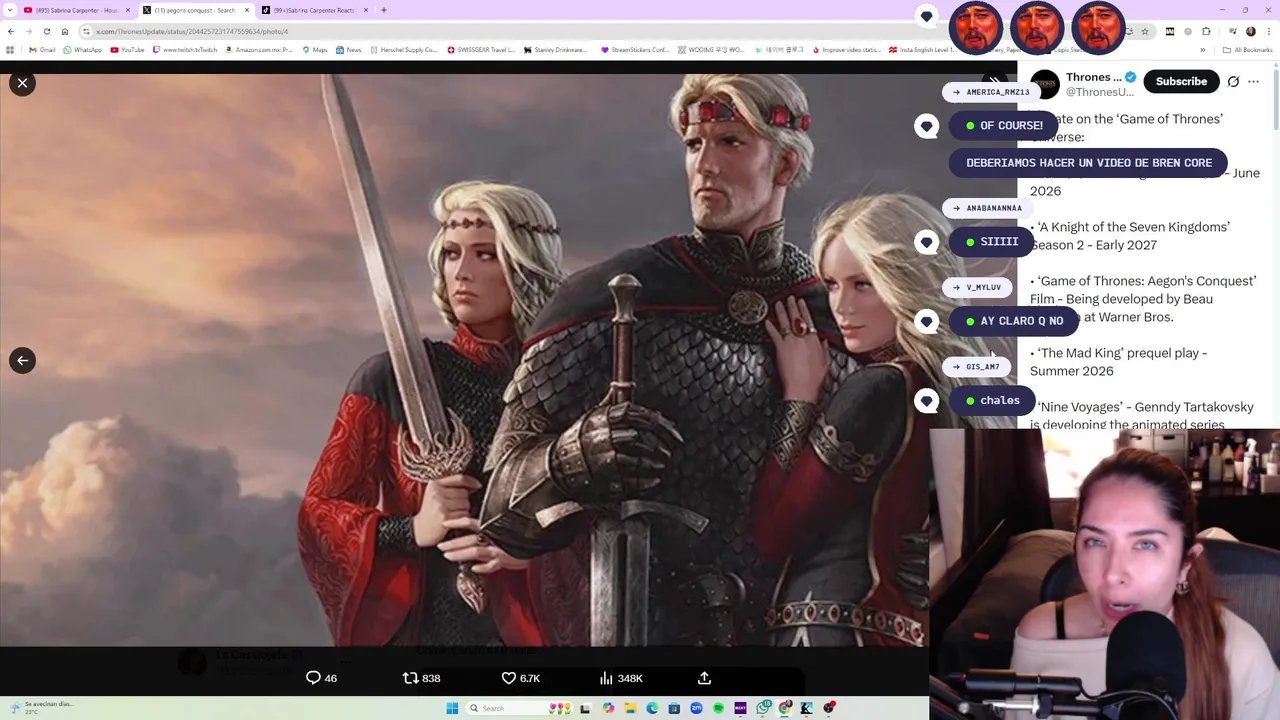Open Spotify from the taskbar
Image resolution: width=1280 pixels, height=720 pixels.
coord(718,708)
